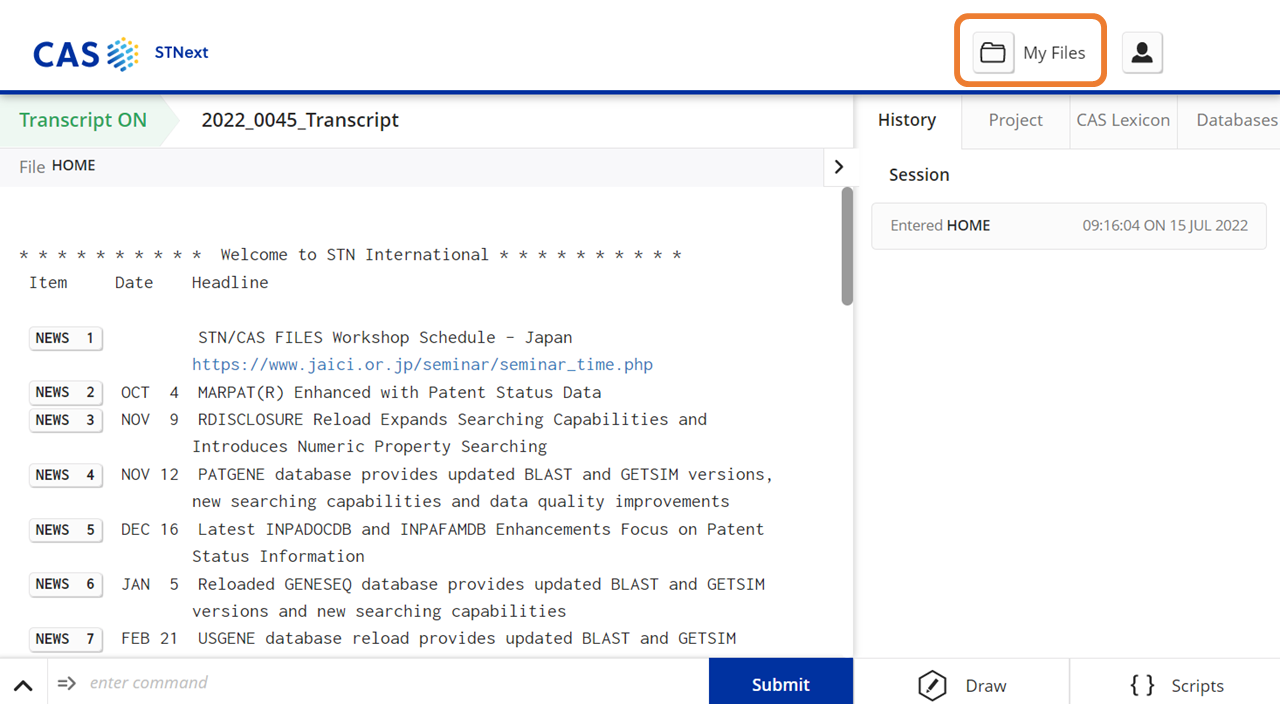
Task: Click the Item column header
Action: coord(48,283)
